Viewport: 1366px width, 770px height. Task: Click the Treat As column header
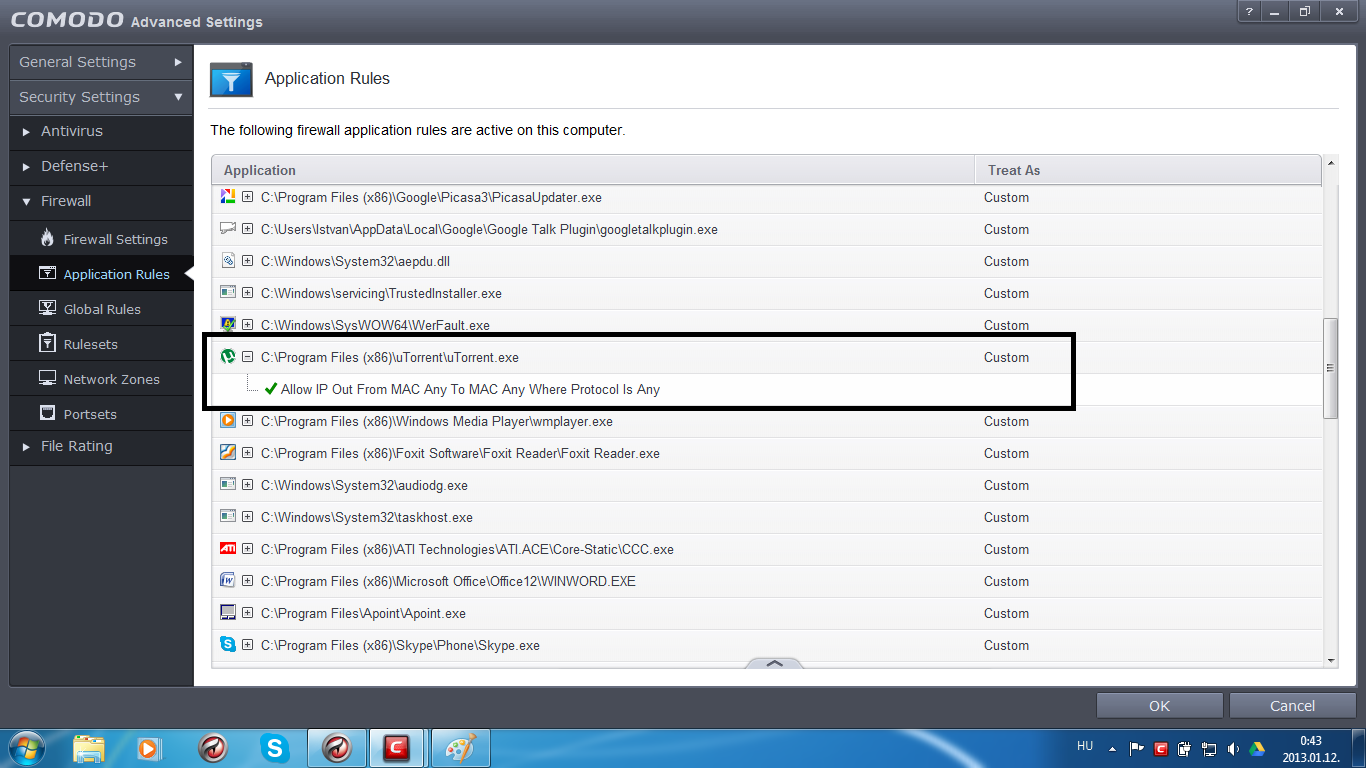click(x=1148, y=170)
